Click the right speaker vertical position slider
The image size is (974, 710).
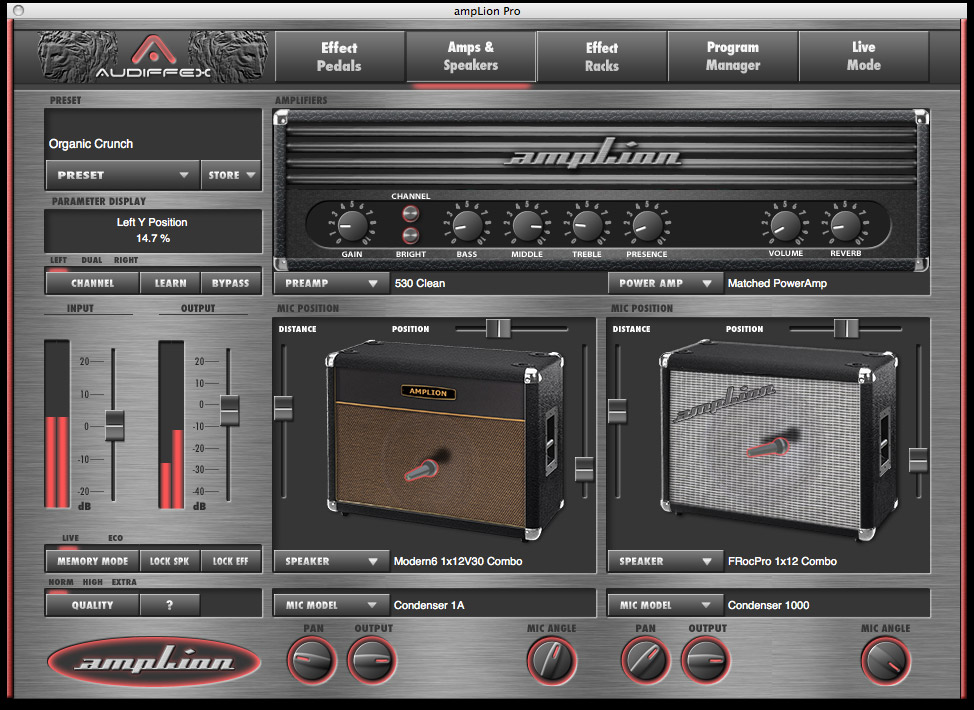[918, 460]
